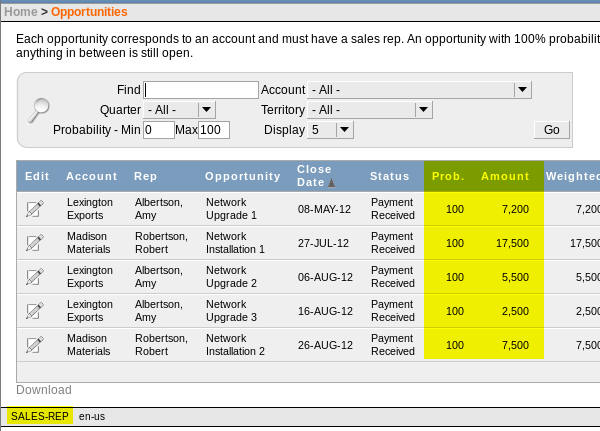Click the 2,500 amount cell
Viewport: 600px width, 431px height.
point(515,311)
